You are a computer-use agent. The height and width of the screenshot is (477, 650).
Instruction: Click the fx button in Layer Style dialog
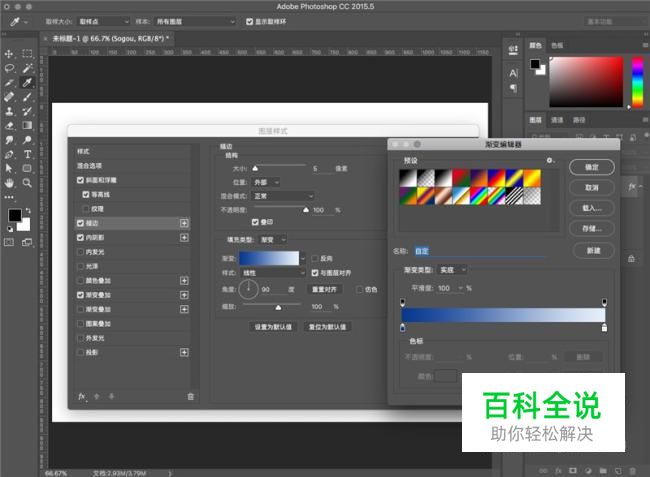pyautogui.click(x=82, y=397)
